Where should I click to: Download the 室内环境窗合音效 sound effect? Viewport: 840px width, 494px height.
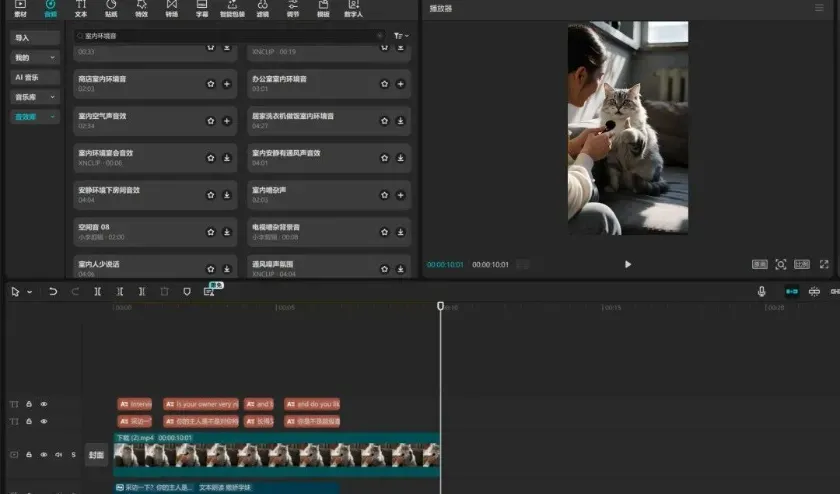pyautogui.click(x=227, y=158)
